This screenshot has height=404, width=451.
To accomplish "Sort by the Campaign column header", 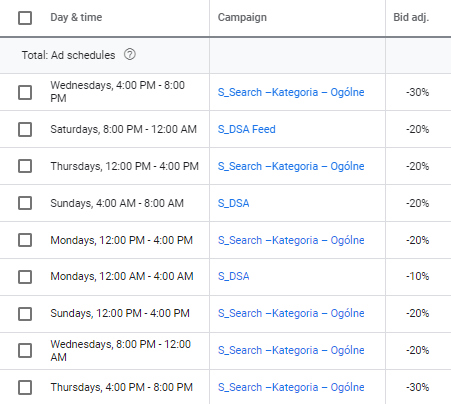I will pyautogui.click(x=242, y=17).
